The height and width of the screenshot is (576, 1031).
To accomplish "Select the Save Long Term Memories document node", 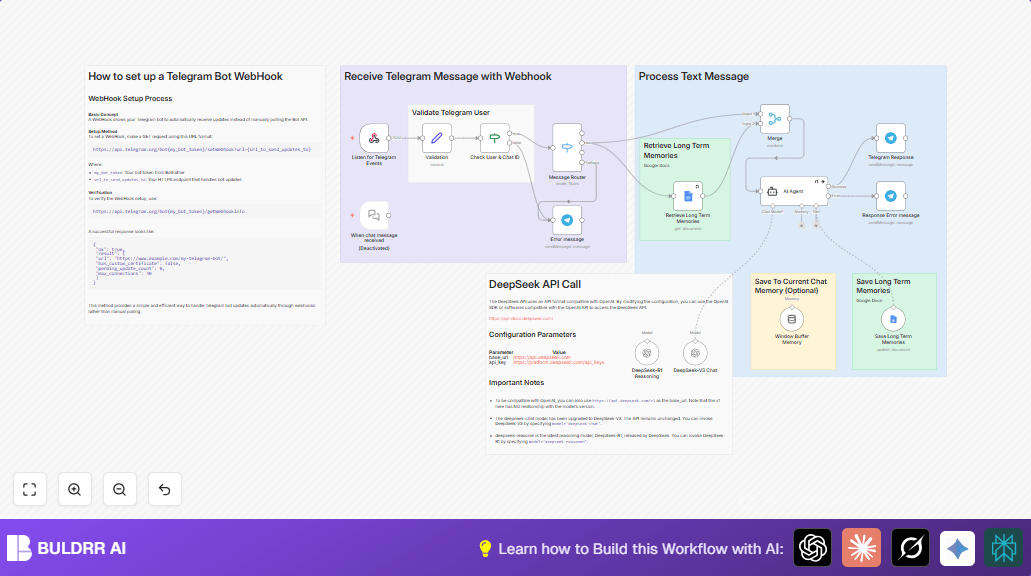I will (x=893, y=320).
